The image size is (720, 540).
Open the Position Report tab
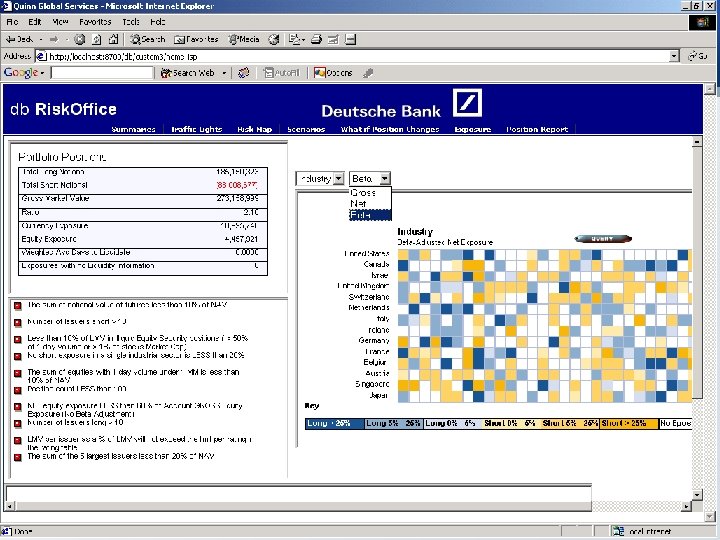click(x=537, y=129)
